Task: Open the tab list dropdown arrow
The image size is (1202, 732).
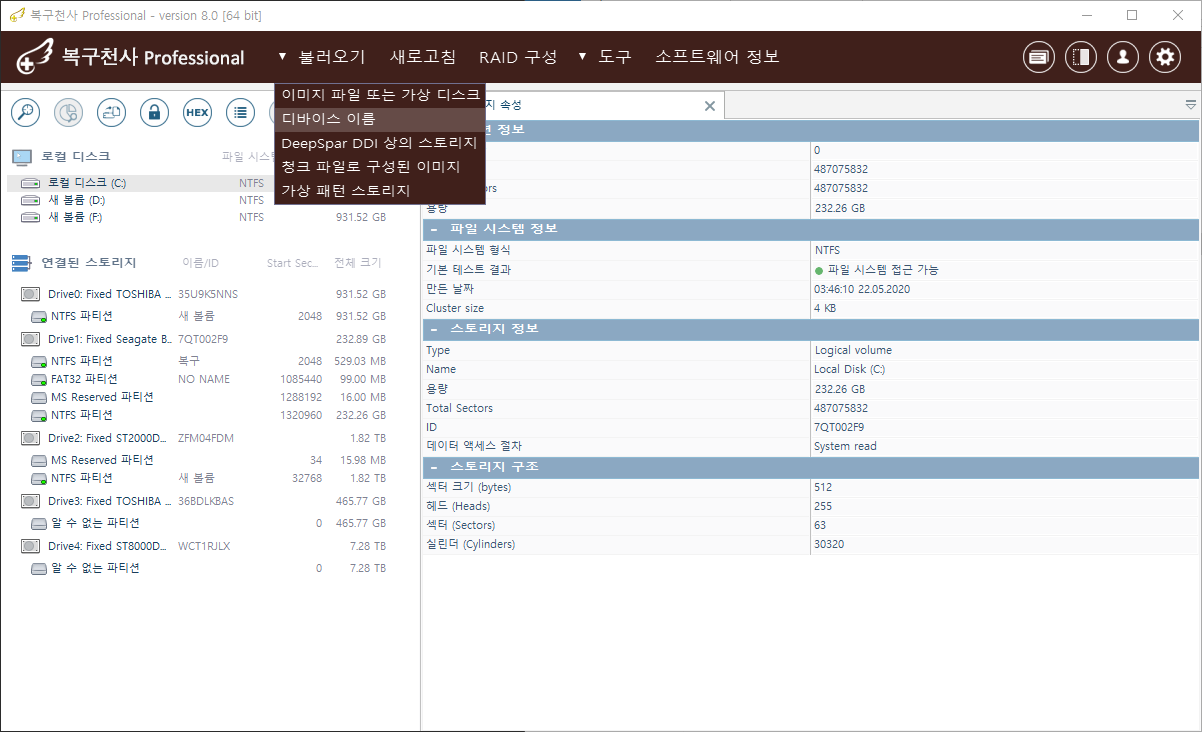Action: (1190, 104)
